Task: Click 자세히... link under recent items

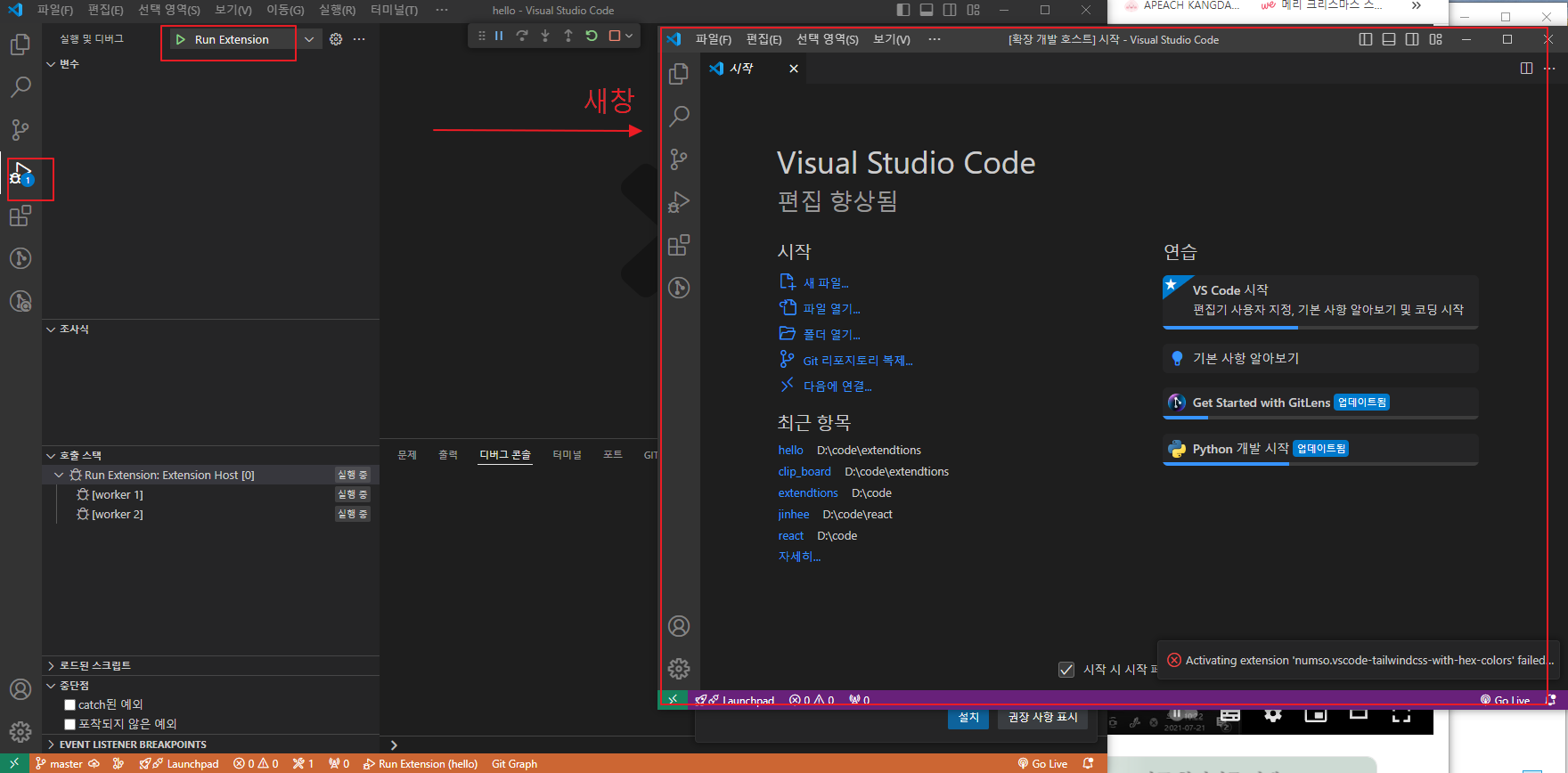Action: (x=799, y=557)
